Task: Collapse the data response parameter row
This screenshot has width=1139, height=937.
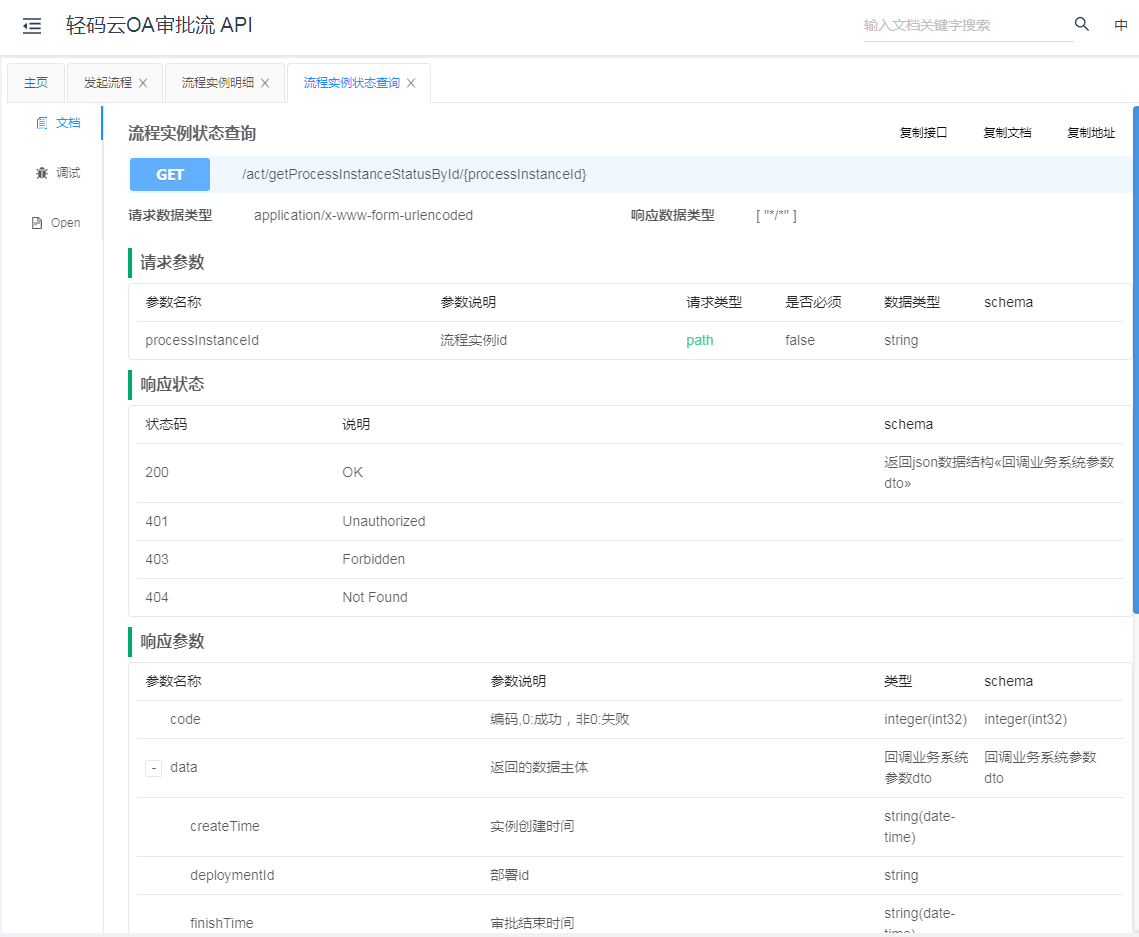Action: (153, 768)
